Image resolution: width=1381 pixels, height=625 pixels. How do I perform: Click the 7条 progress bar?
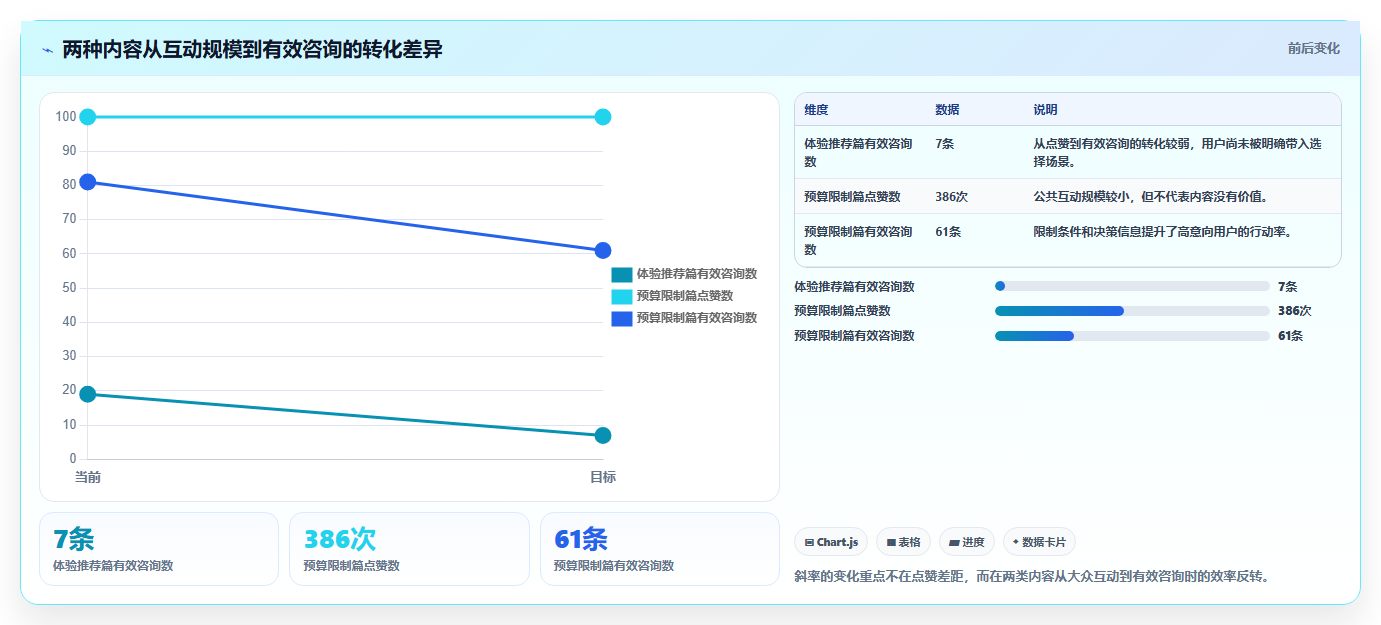tap(1132, 286)
